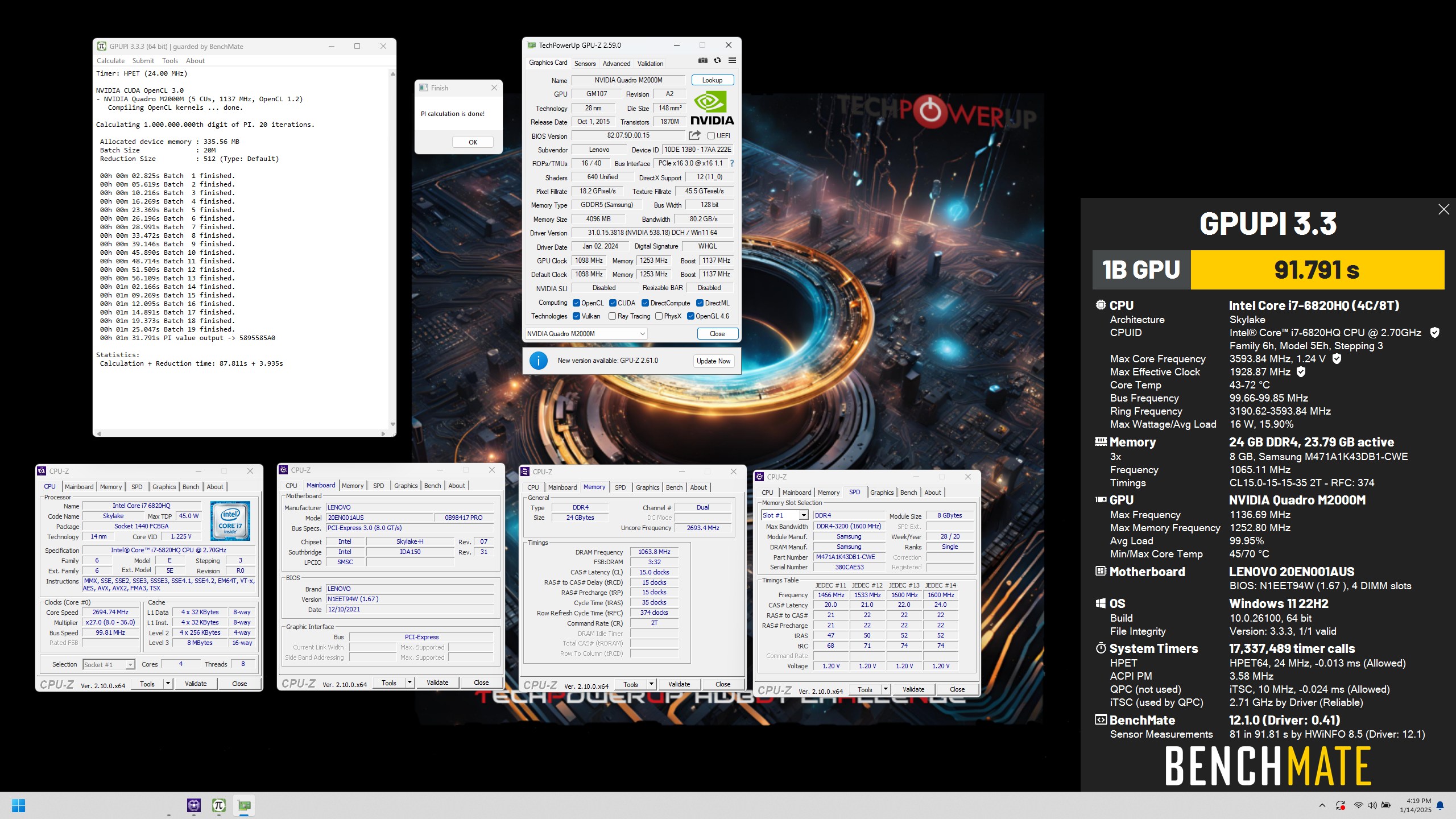Click Validate in CPU-Z SPD window
The height and width of the screenshot is (819, 1456).
(913, 689)
